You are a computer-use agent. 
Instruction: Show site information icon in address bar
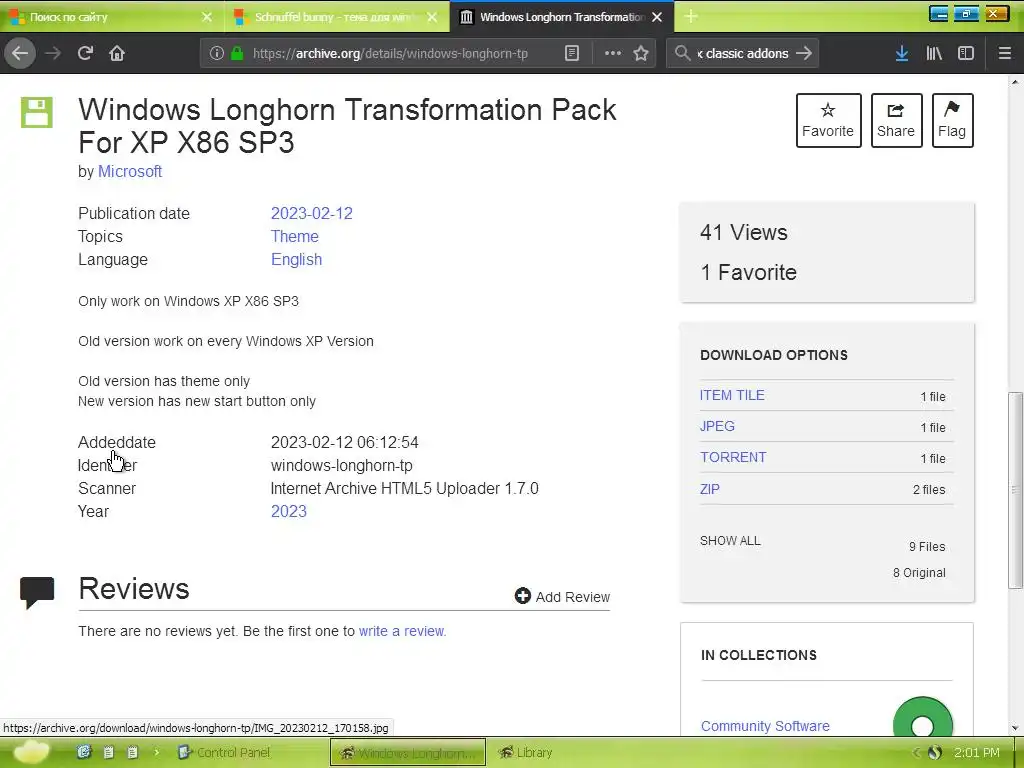pos(217,53)
